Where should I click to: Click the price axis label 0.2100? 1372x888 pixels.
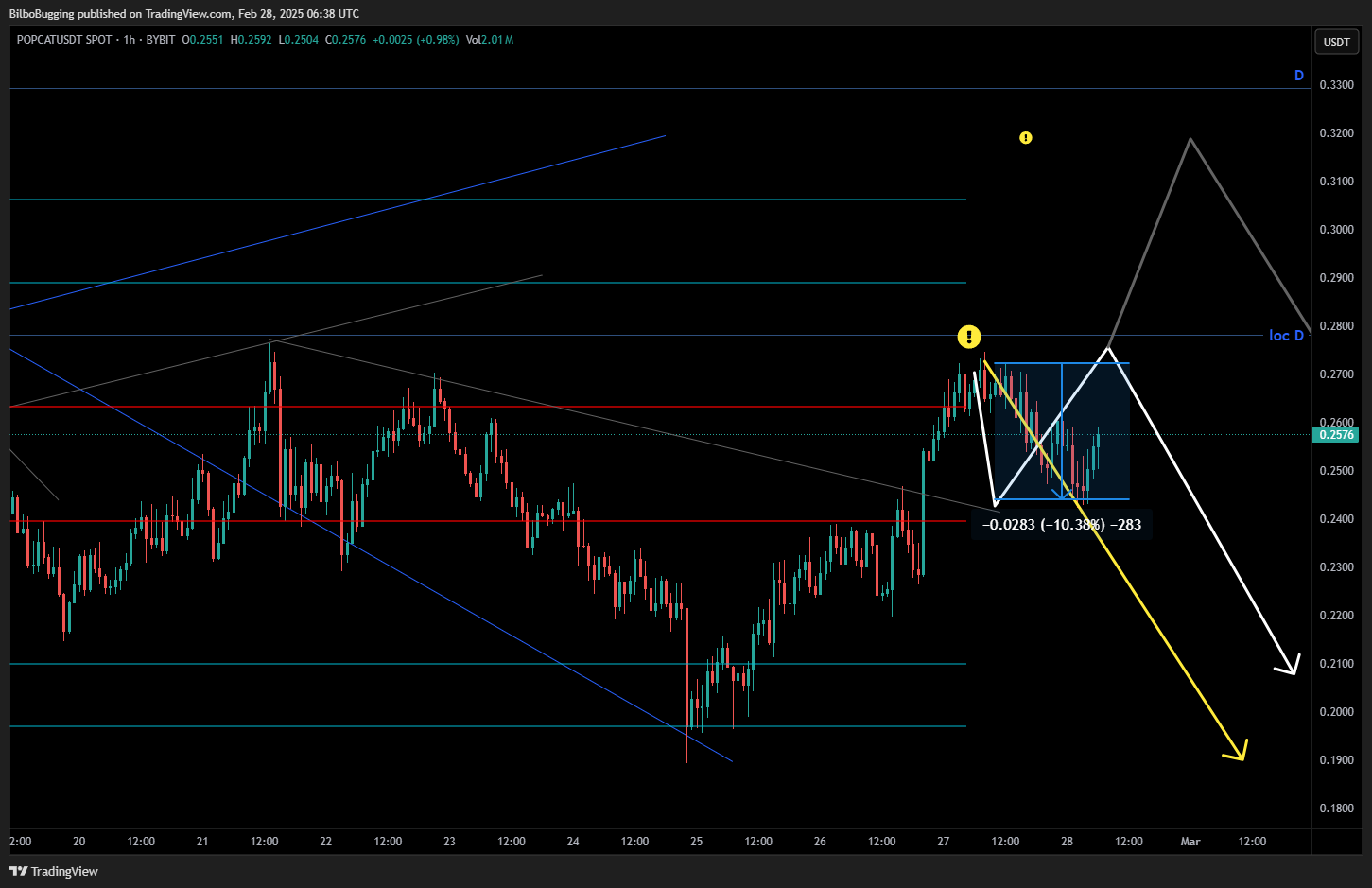coord(1336,664)
